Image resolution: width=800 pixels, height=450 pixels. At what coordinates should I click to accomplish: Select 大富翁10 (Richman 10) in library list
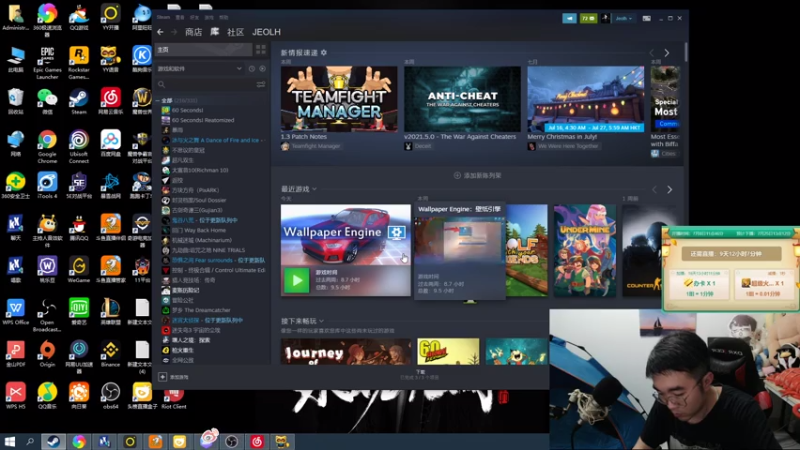[195, 170]
